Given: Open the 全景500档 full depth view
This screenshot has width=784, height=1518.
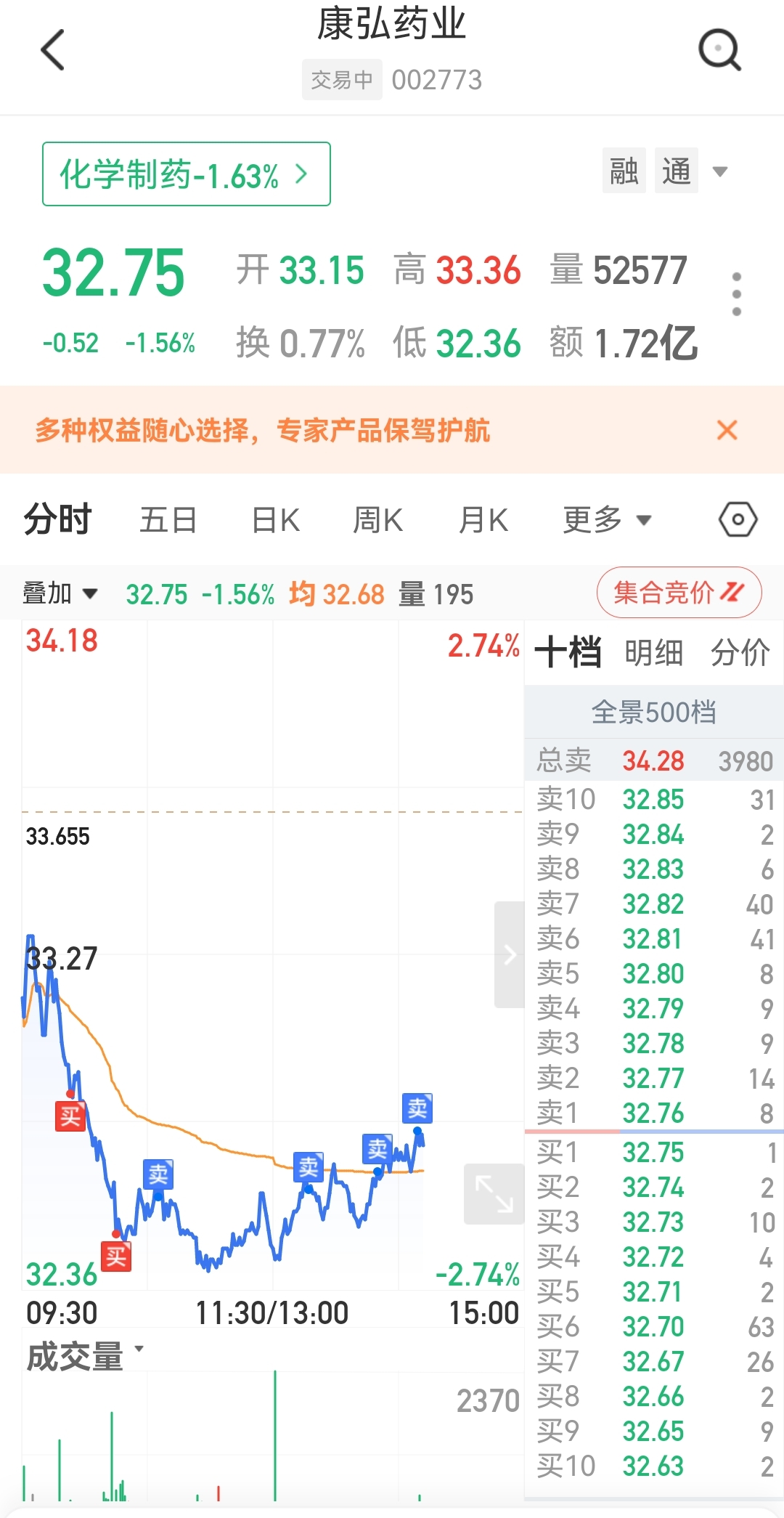Looking at the screenshot, I should 653,713.
